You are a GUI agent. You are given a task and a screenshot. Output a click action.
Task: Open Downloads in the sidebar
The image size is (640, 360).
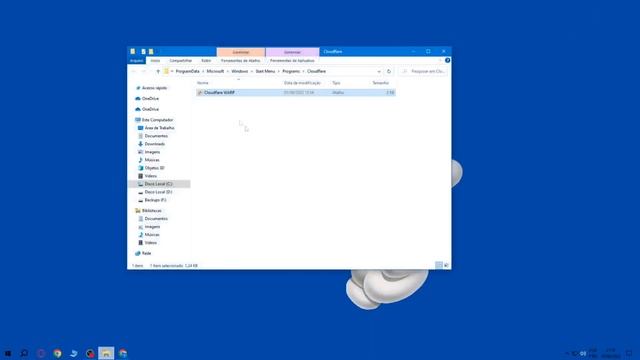155,144
